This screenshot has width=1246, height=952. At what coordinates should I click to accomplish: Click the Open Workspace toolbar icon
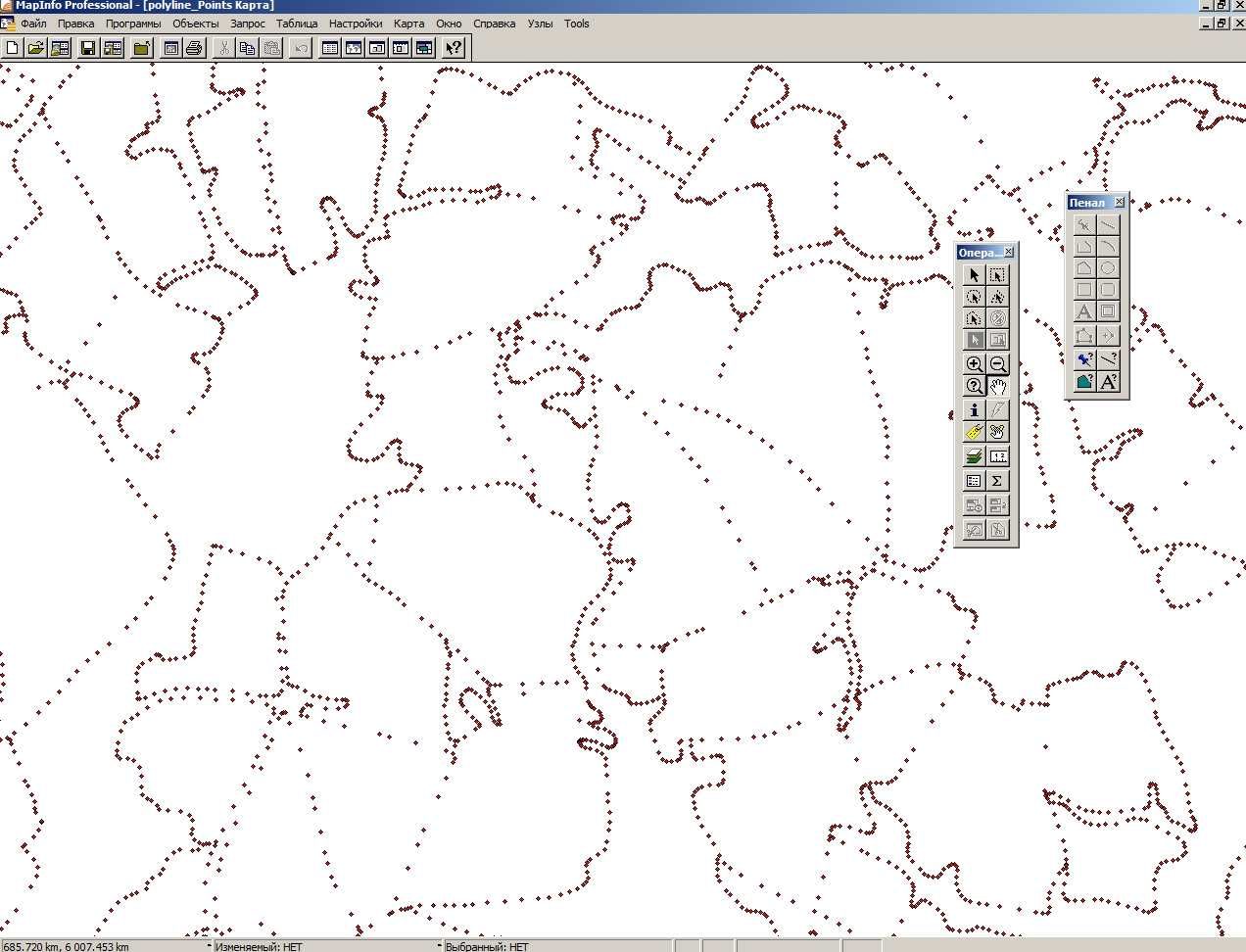pos(60,47)
